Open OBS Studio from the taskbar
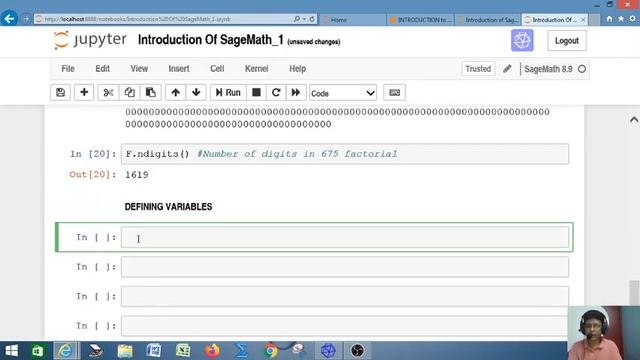 click(357, 351)
